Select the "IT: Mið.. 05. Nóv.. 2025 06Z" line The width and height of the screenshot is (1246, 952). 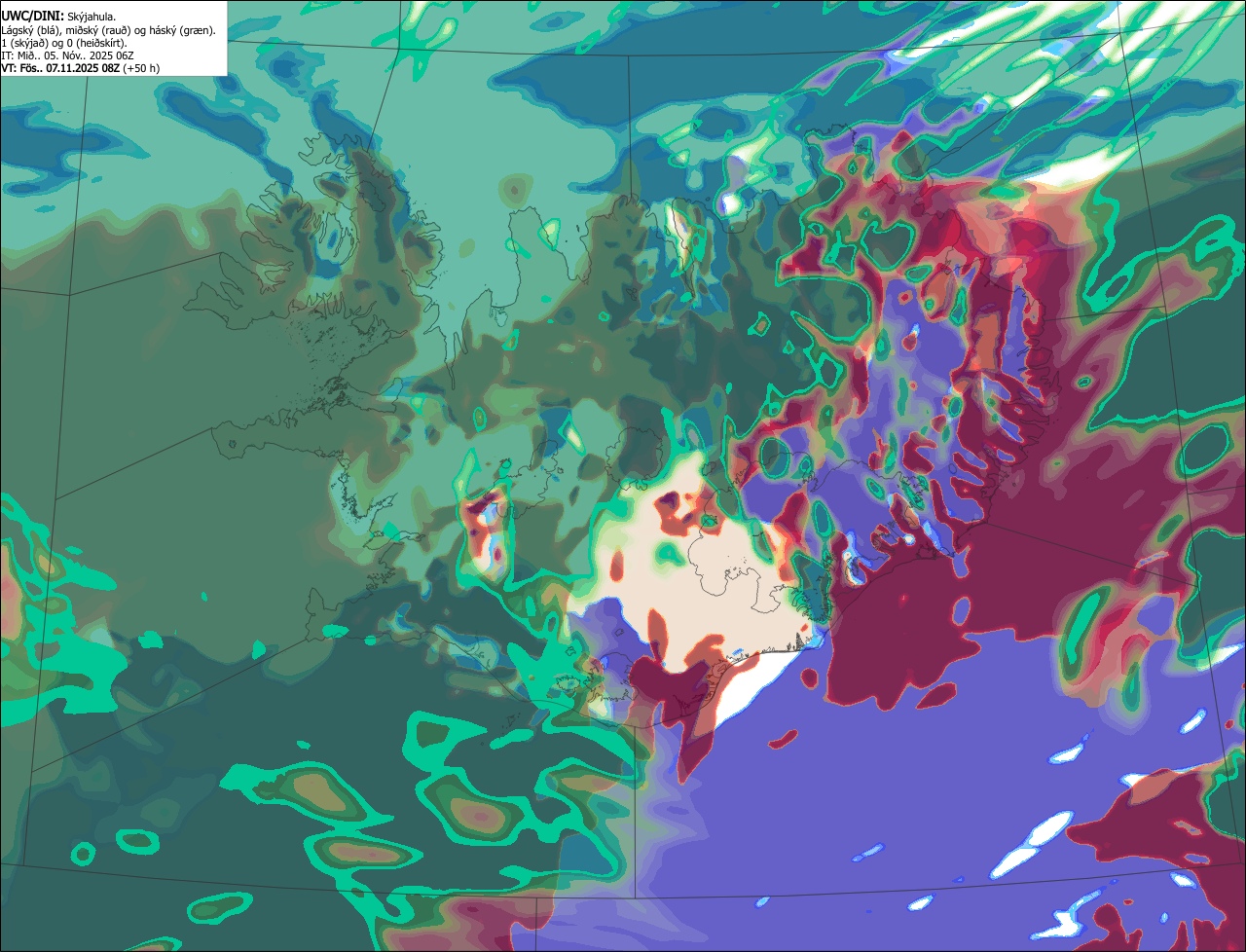(x=67, y=55)
